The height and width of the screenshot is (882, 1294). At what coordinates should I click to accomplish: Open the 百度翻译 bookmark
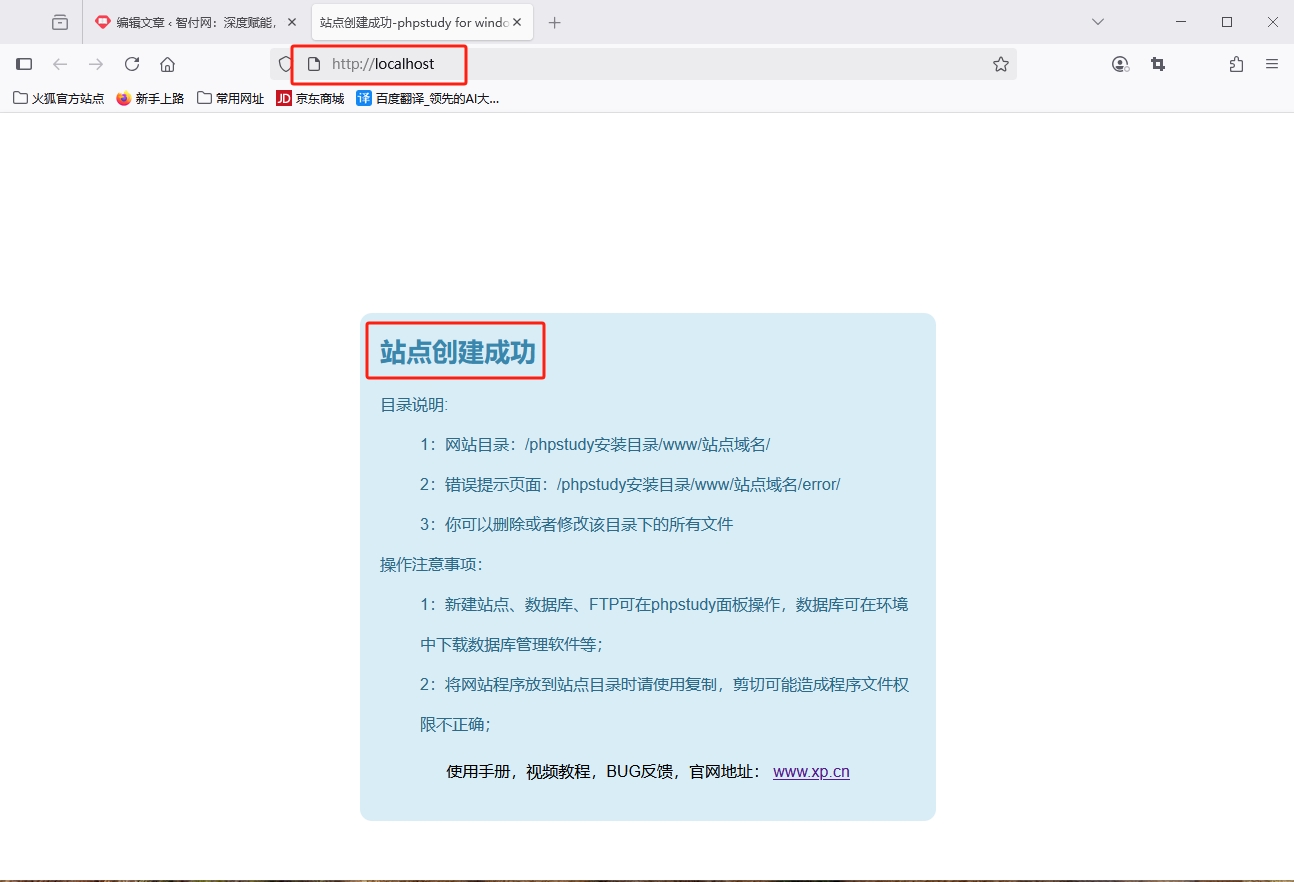428,98
